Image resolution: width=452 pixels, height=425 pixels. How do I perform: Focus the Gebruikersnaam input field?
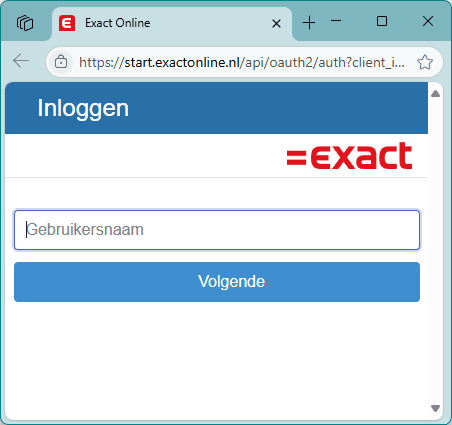217,230
